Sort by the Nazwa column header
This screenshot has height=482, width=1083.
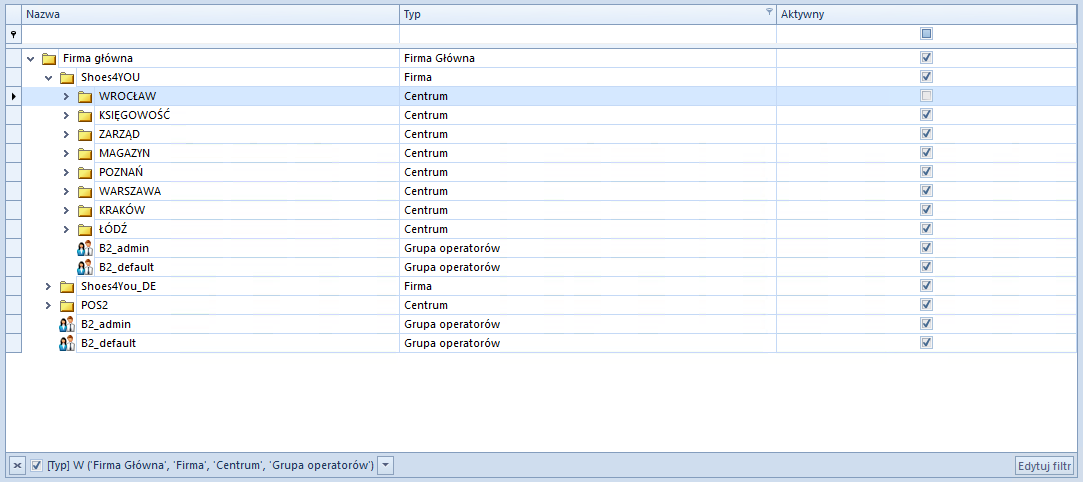[211, 14]
